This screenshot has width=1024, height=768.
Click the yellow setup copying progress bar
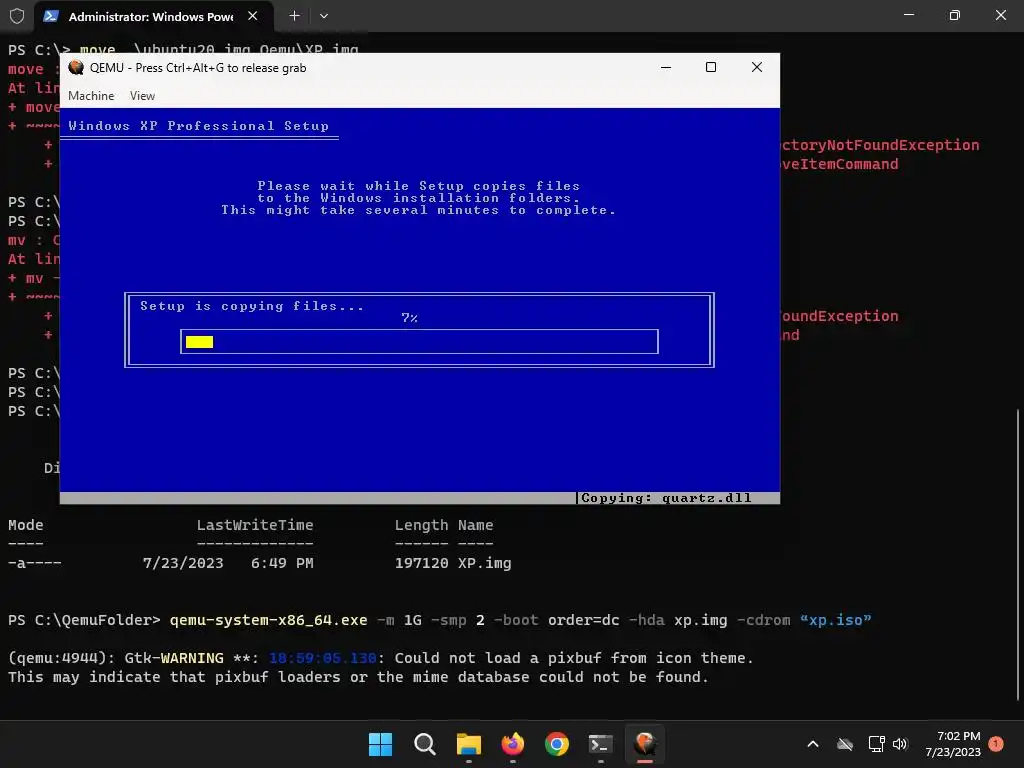pos(419,342)
